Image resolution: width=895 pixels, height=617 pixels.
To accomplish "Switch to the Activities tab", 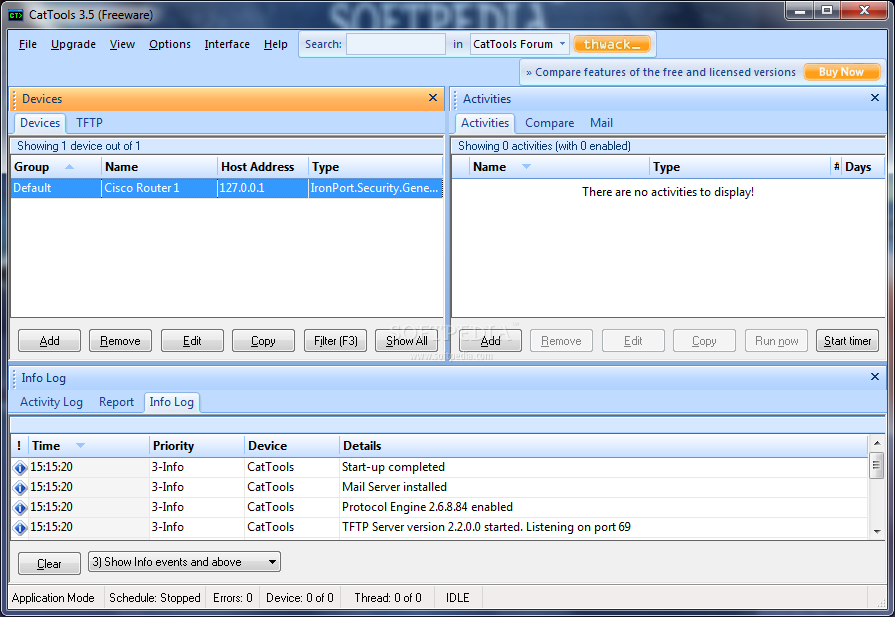I will pyautogui.click(x=485, y=123).
